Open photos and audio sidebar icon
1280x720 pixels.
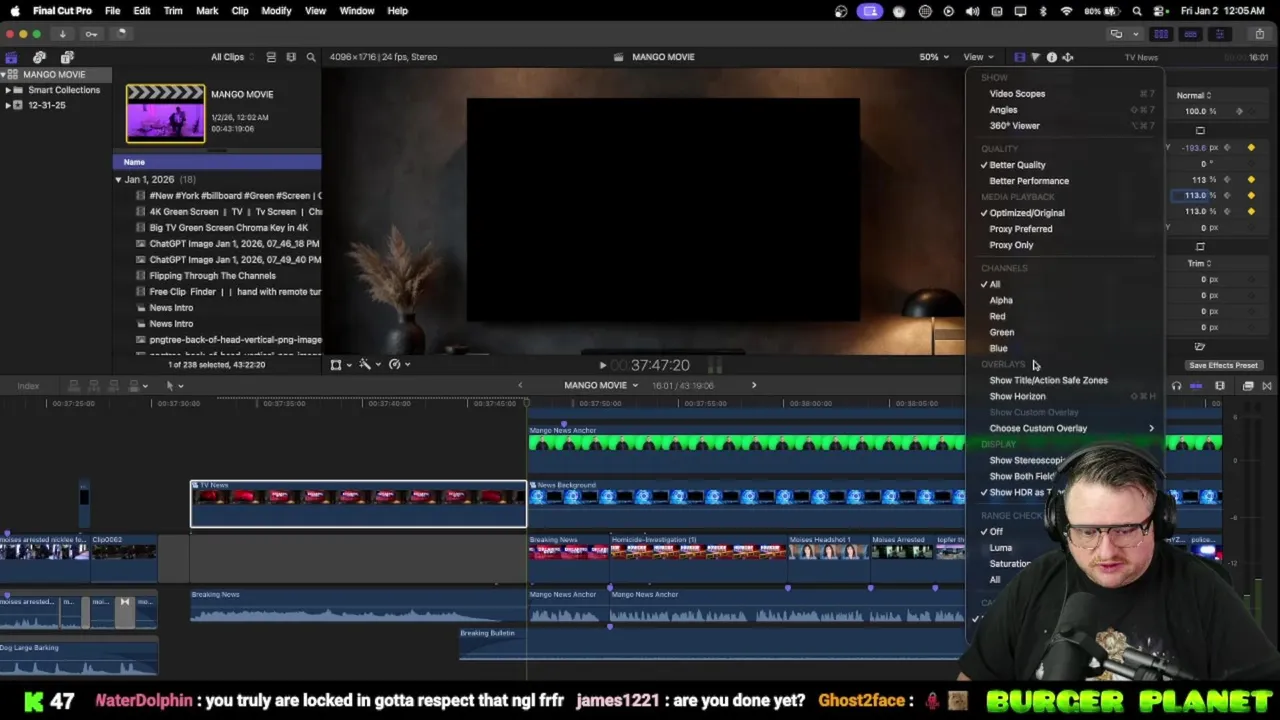pos(39,57)
